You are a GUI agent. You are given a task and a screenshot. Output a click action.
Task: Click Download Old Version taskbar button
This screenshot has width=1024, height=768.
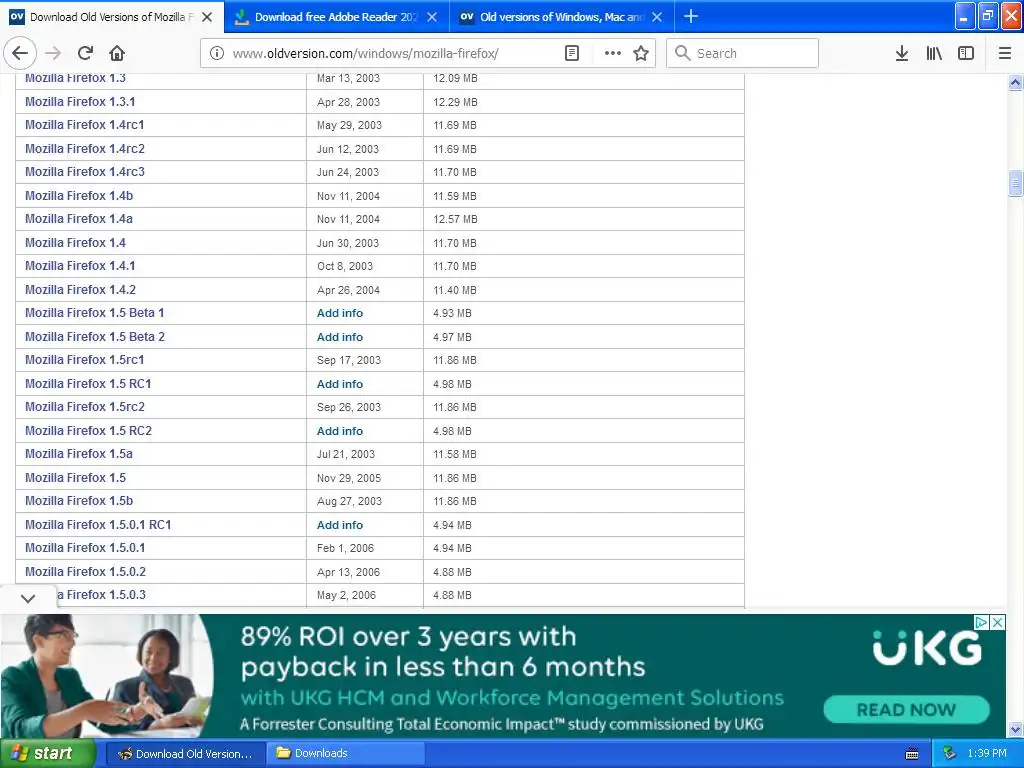coord(185,754)
